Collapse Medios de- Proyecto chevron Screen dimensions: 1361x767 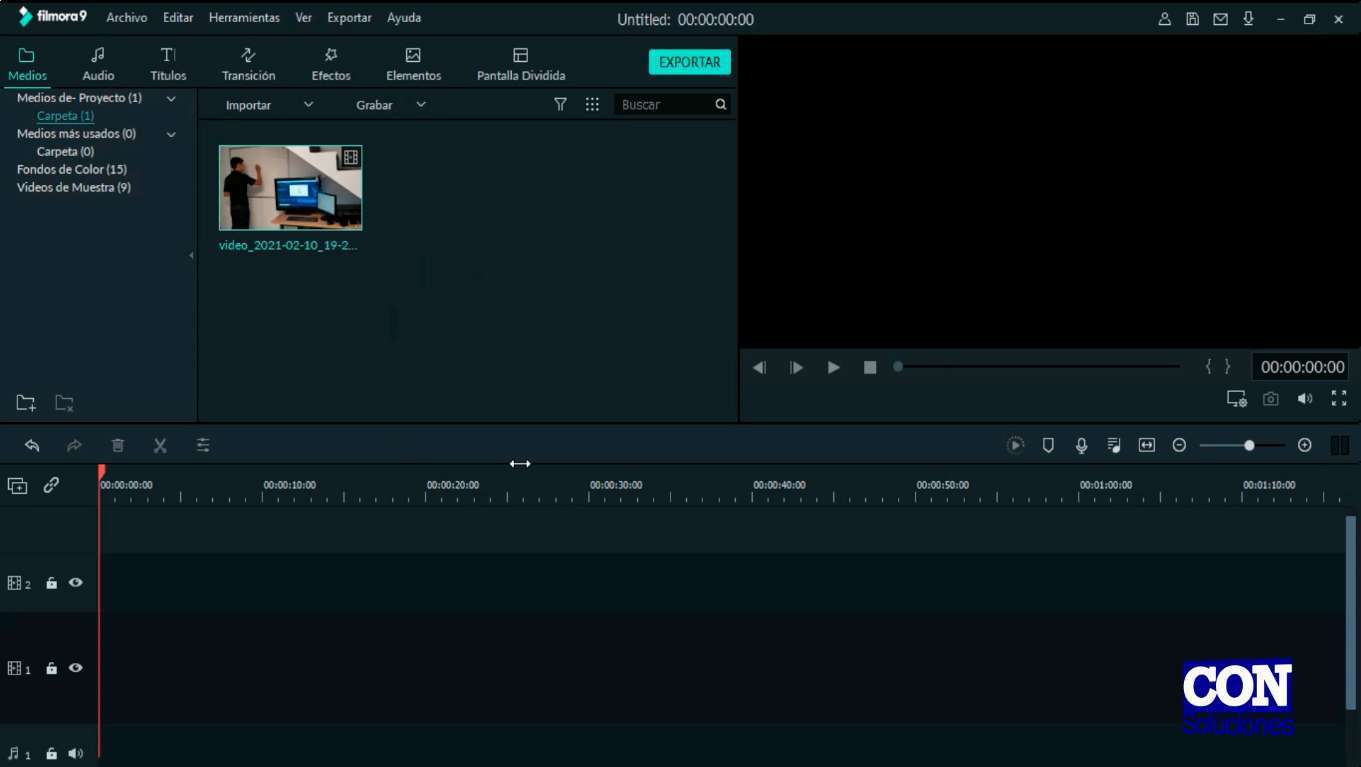tap(171, 98)
